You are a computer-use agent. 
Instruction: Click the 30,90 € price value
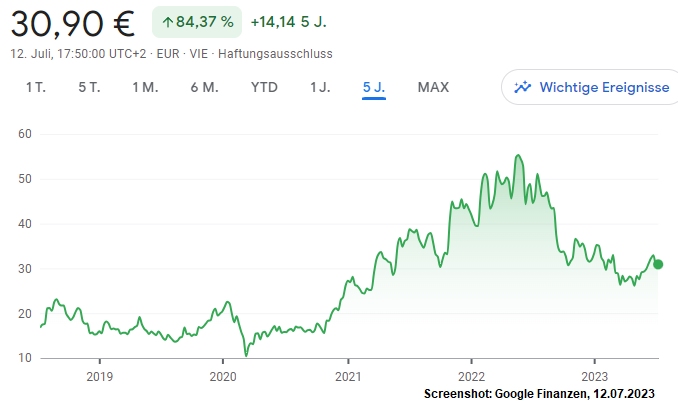(73, 23)
